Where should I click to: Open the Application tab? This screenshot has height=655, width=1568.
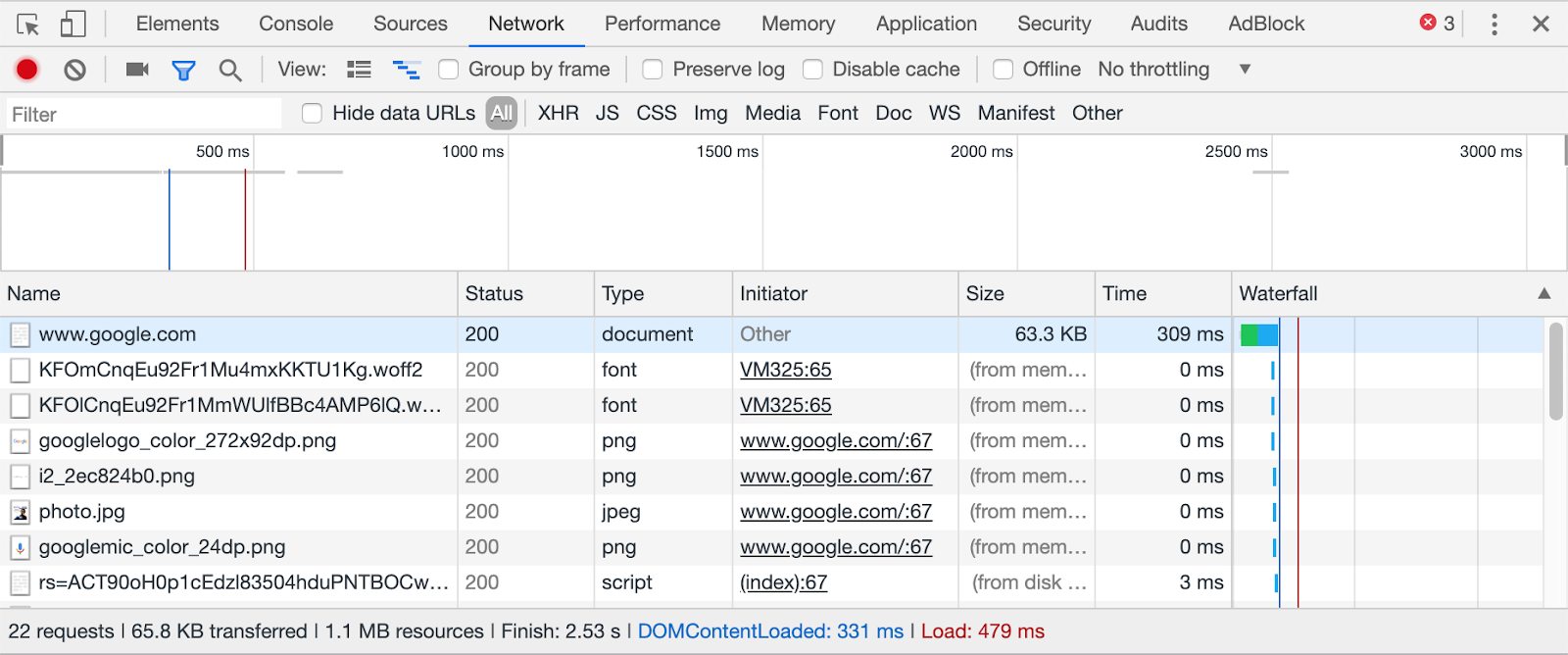926,24
